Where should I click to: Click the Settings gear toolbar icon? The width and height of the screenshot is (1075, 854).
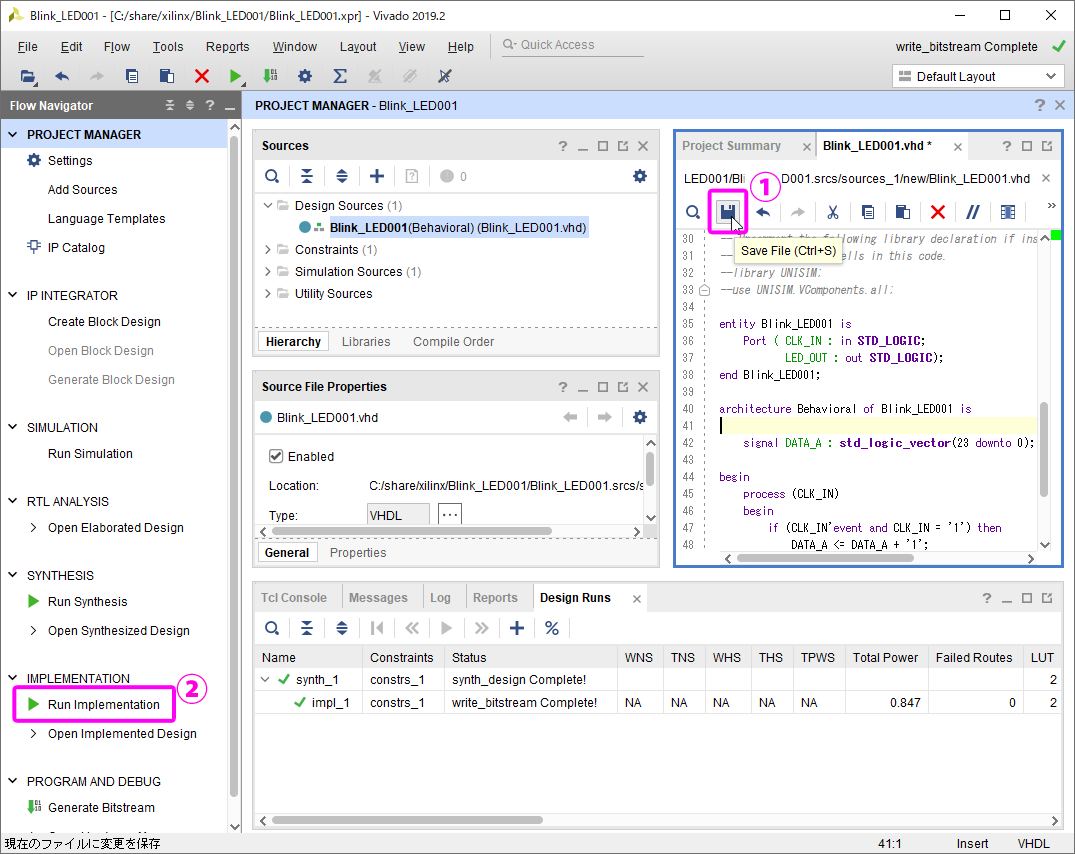[x=305, y=76]
